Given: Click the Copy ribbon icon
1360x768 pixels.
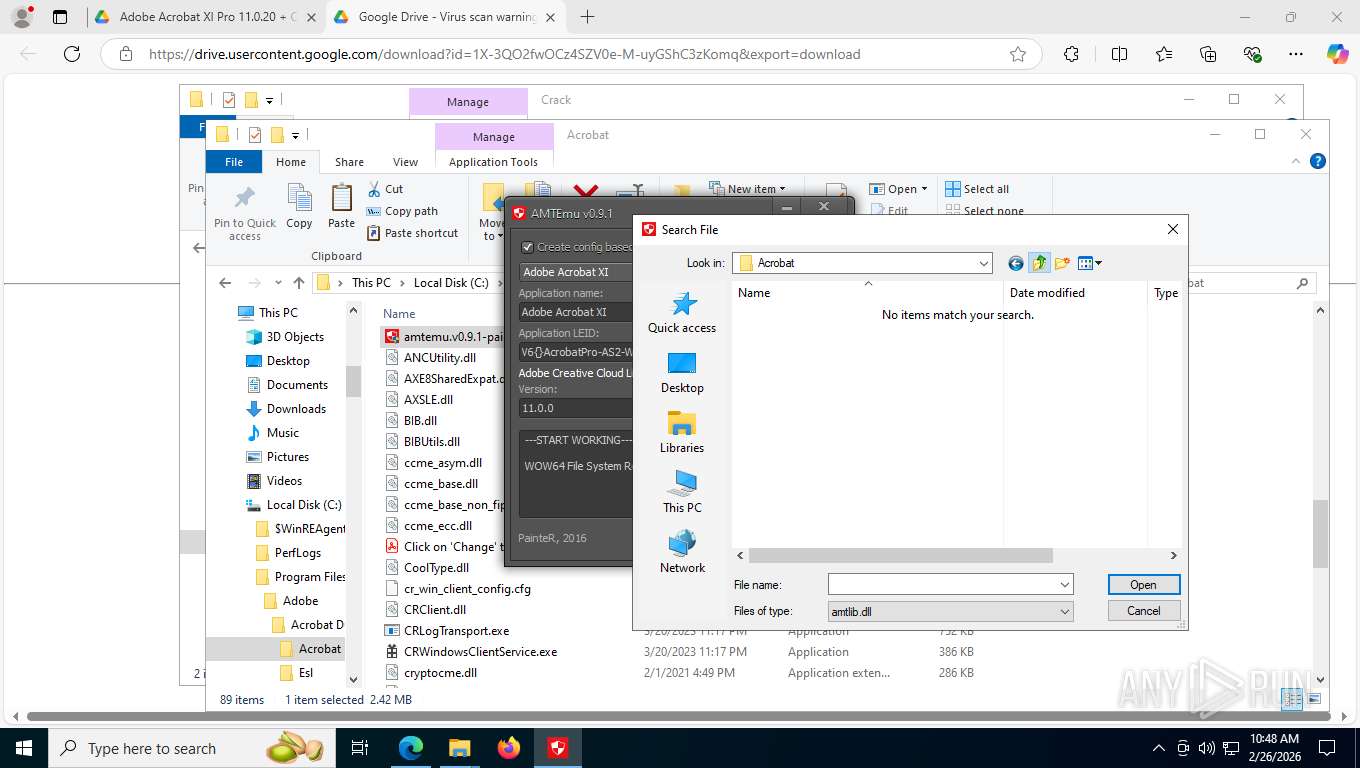Looking at the screenshot, I should 299,206.
